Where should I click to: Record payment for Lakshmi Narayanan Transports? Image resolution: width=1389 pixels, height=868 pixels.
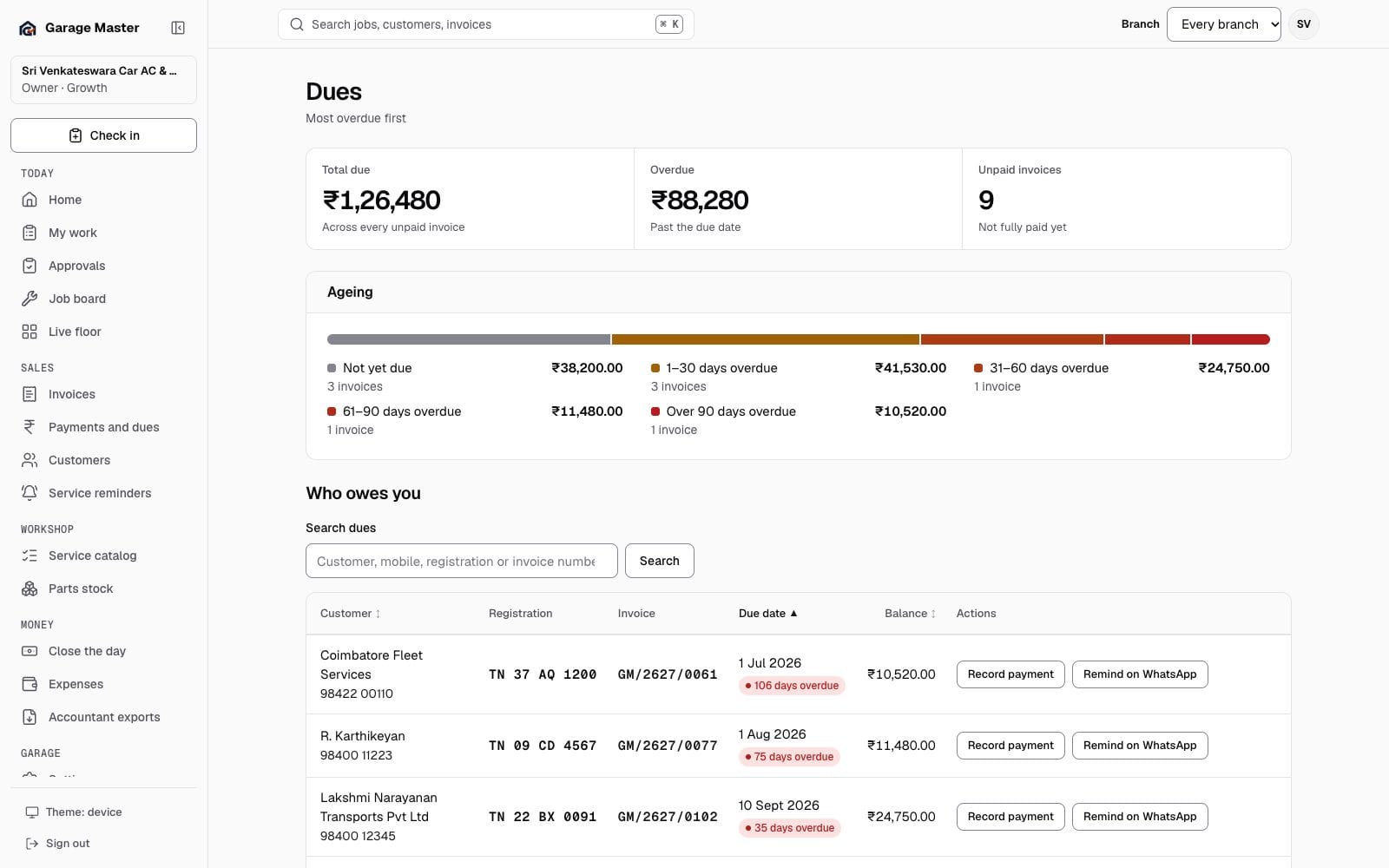[1010, 817]
